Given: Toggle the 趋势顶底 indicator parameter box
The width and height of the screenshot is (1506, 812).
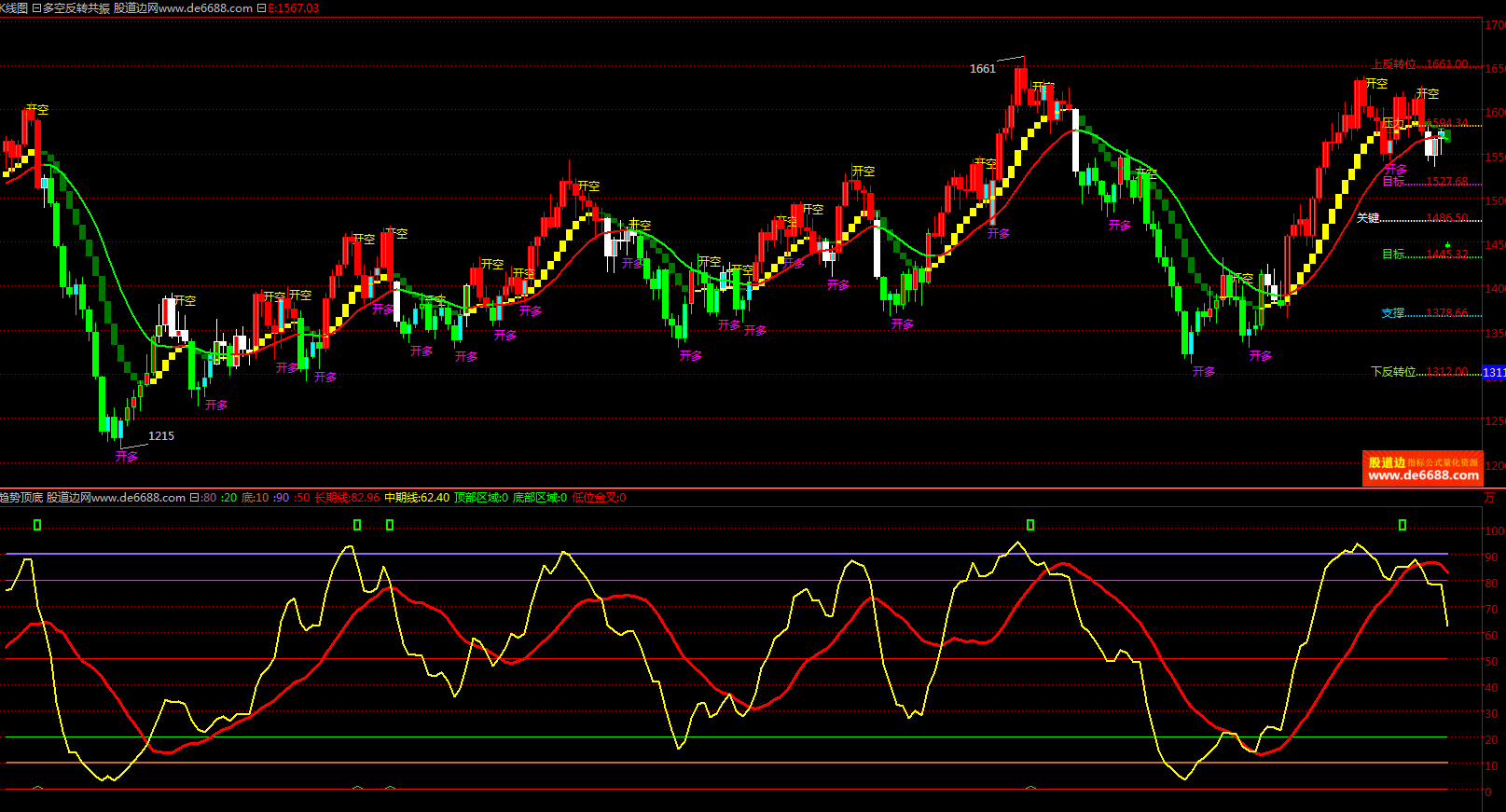Looking at the screenshot, I should (x=194, y=498).
